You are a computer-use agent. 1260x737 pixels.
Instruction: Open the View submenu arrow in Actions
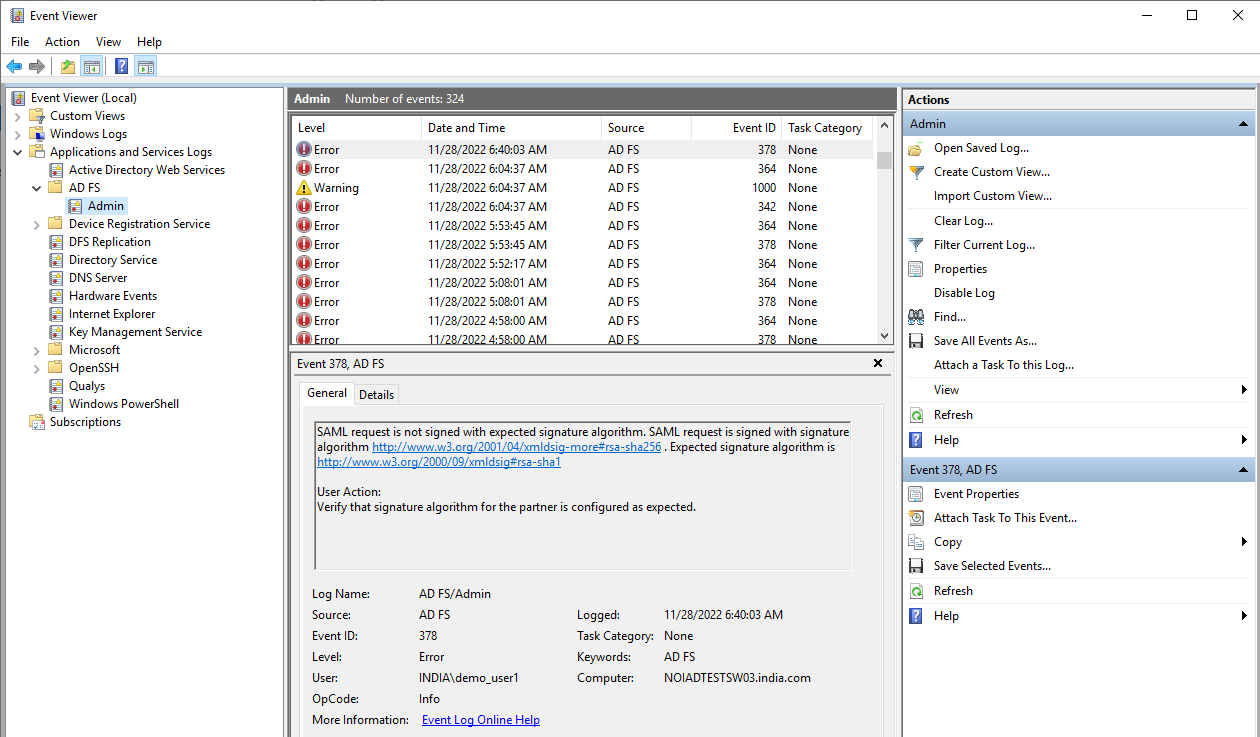tap(1244, 390)
